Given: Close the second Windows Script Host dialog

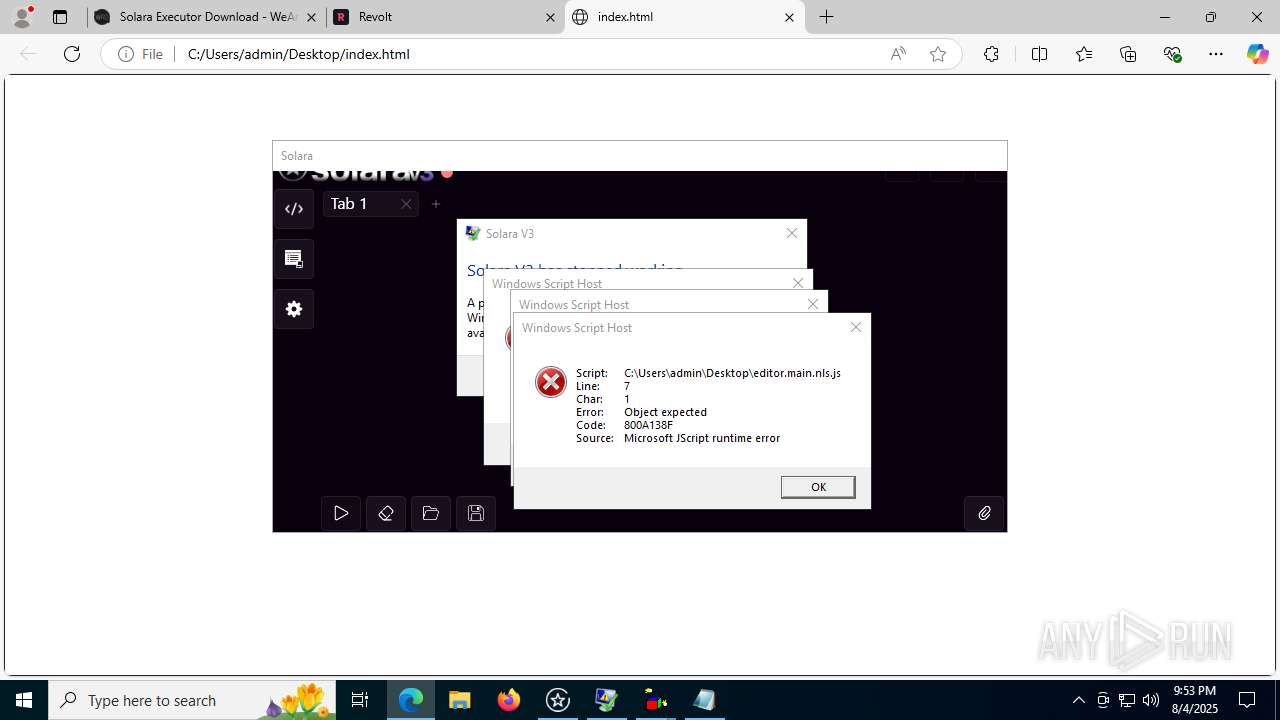Looking at the screenshot, I should (813, 304).
